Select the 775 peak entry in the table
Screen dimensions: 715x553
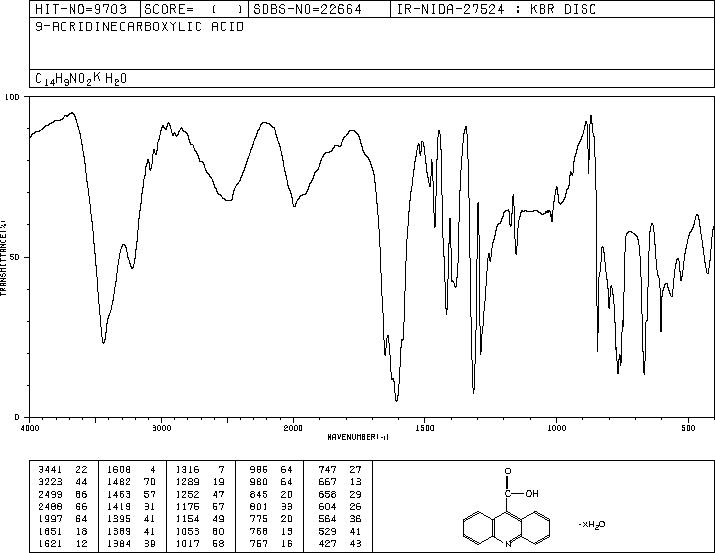point(271,519)
